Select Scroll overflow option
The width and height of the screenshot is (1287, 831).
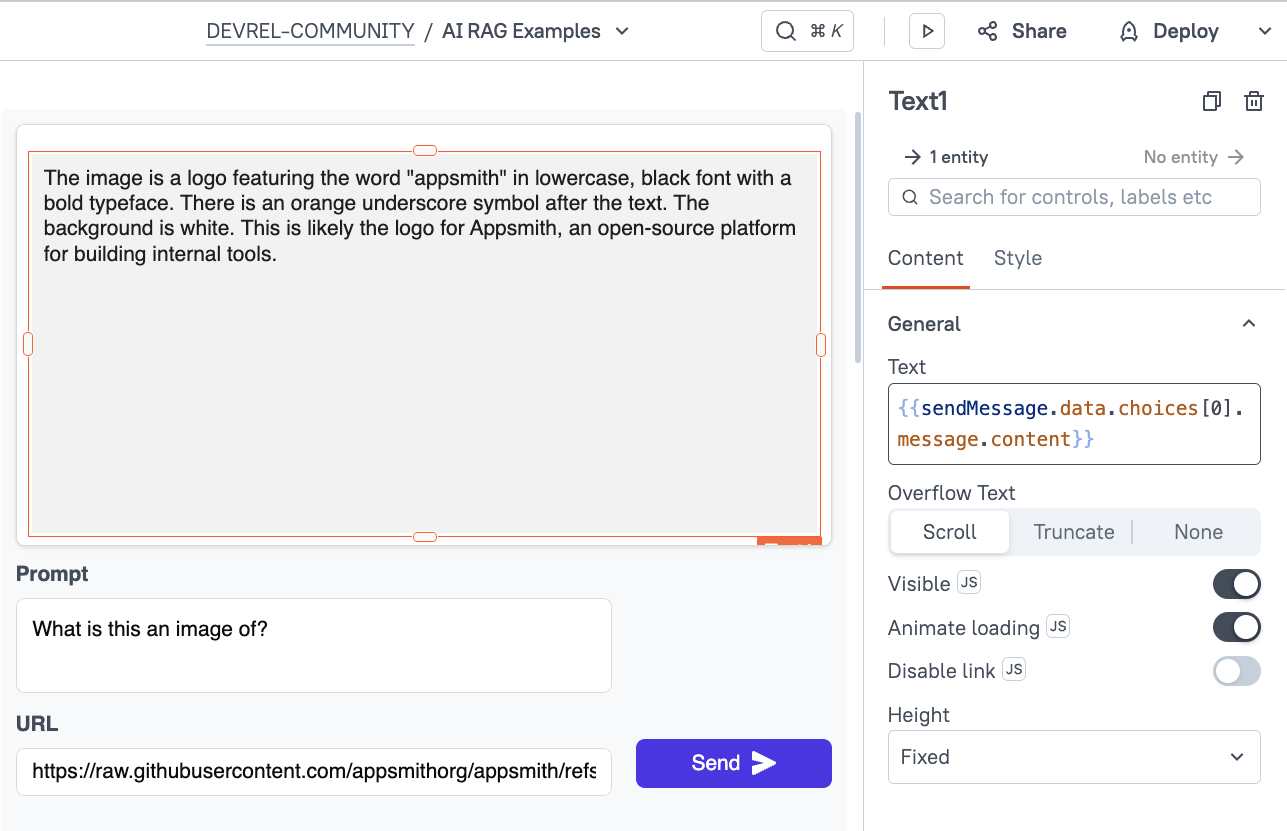click(949, 532)
